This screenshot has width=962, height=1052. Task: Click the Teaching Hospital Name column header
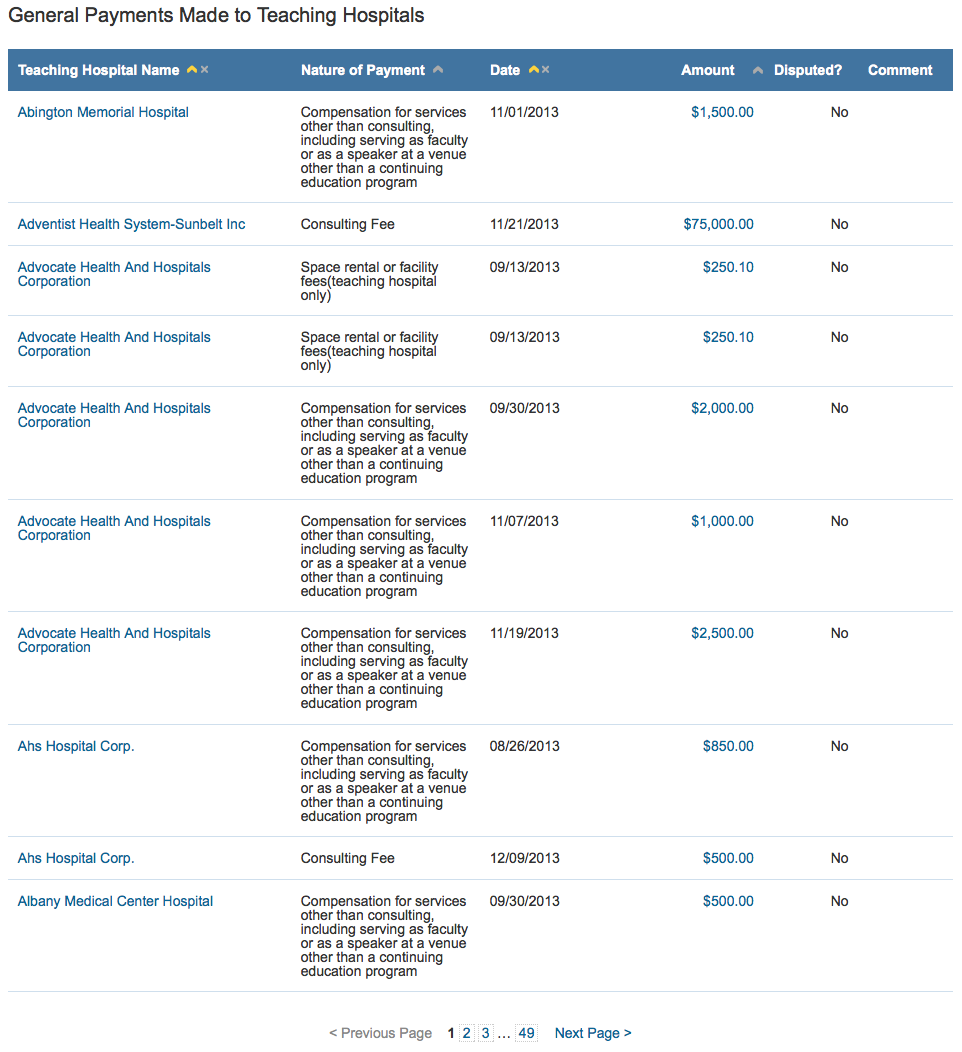coord(99,70)
